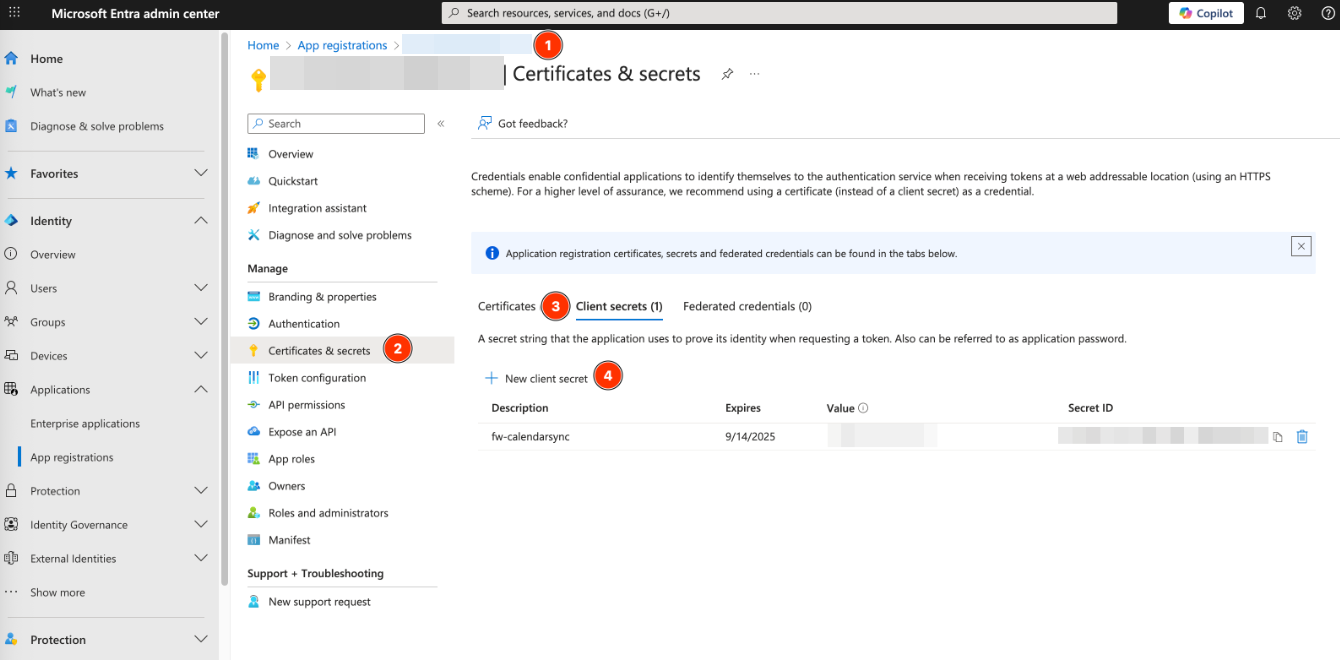Open the more options ellipsis by page title
Viewport: 1340px width, 662px height.
click(x=755, y=74)
